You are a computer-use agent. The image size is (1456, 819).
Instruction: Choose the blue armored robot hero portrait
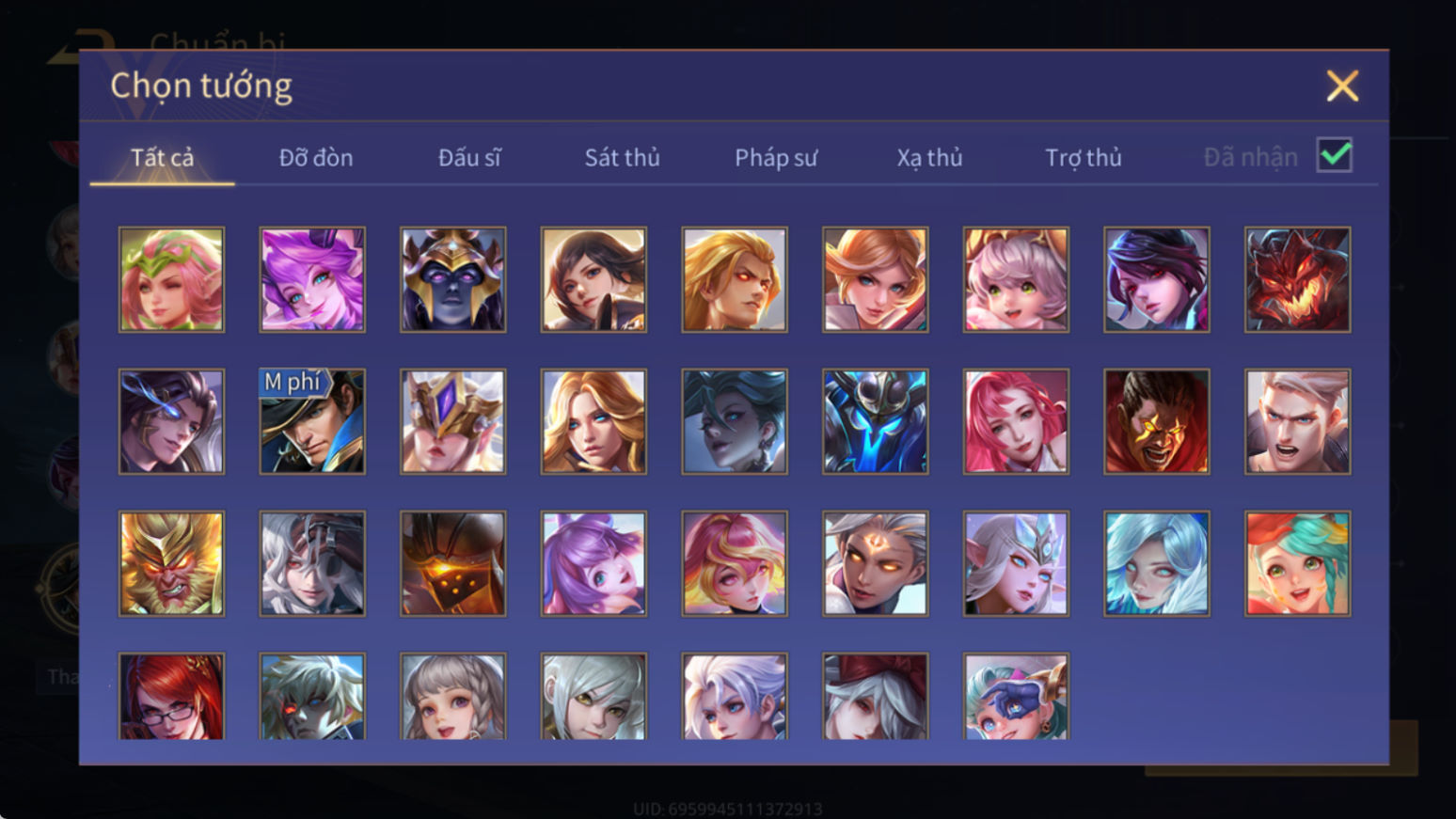coord(875,421)
